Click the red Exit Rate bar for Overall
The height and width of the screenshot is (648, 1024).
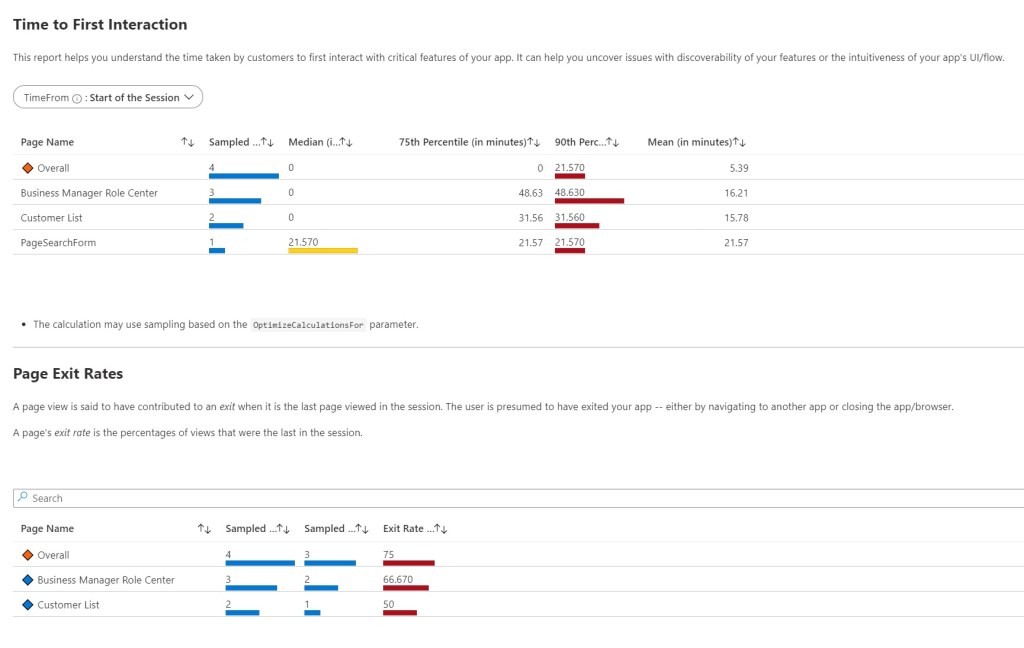(408, 563)
